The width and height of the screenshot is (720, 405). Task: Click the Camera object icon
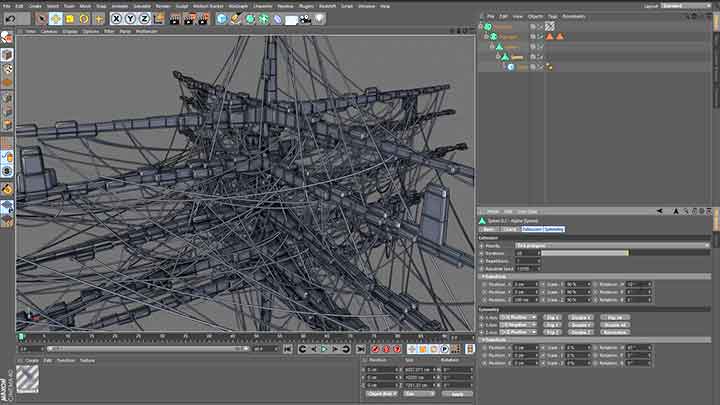click(305, 19)
